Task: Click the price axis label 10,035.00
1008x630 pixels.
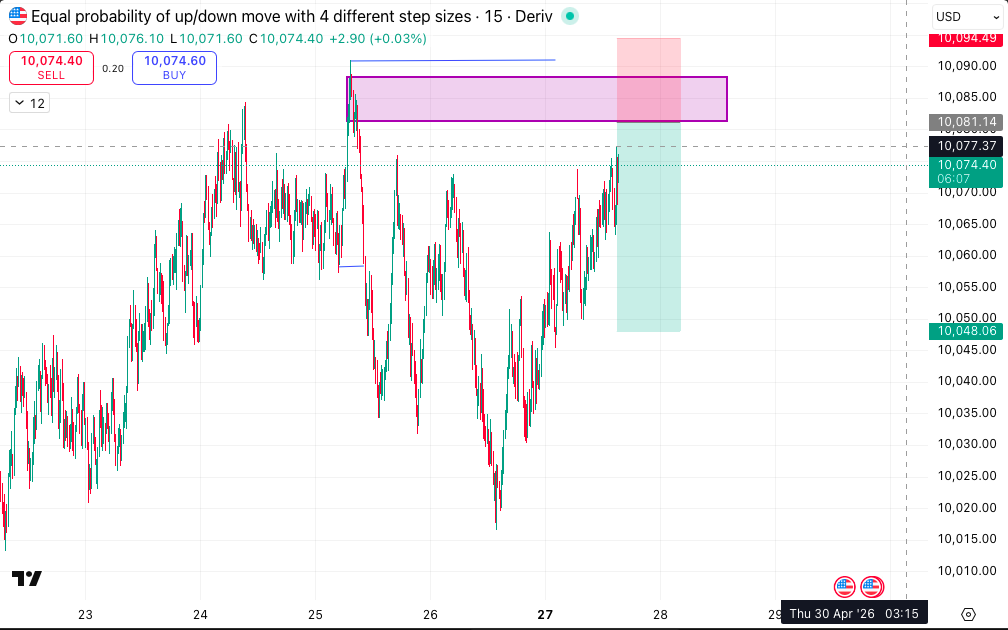Action: [967, 413]
